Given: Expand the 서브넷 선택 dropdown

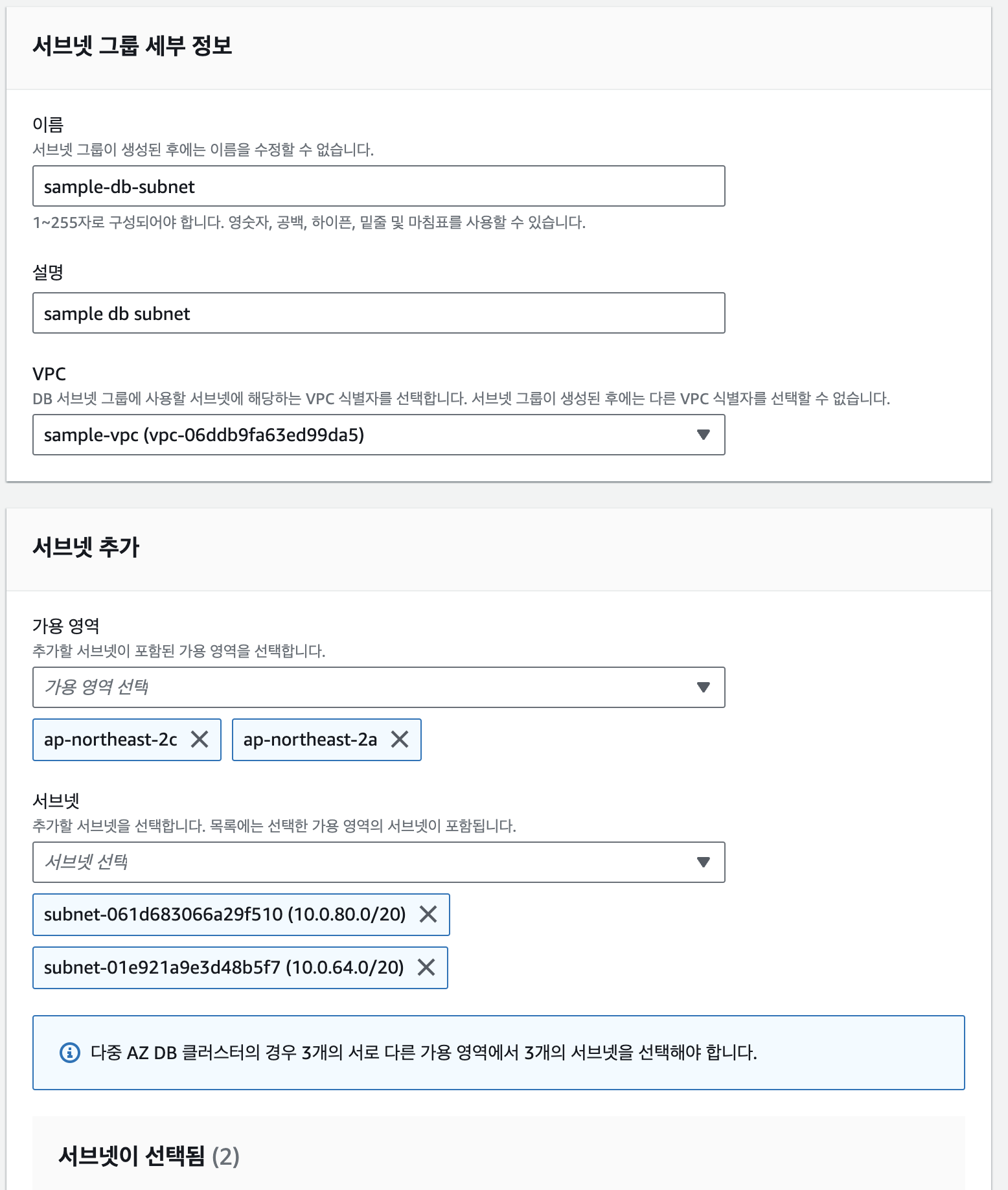Looking at the screenshot, I should click(x=363, y=862).
